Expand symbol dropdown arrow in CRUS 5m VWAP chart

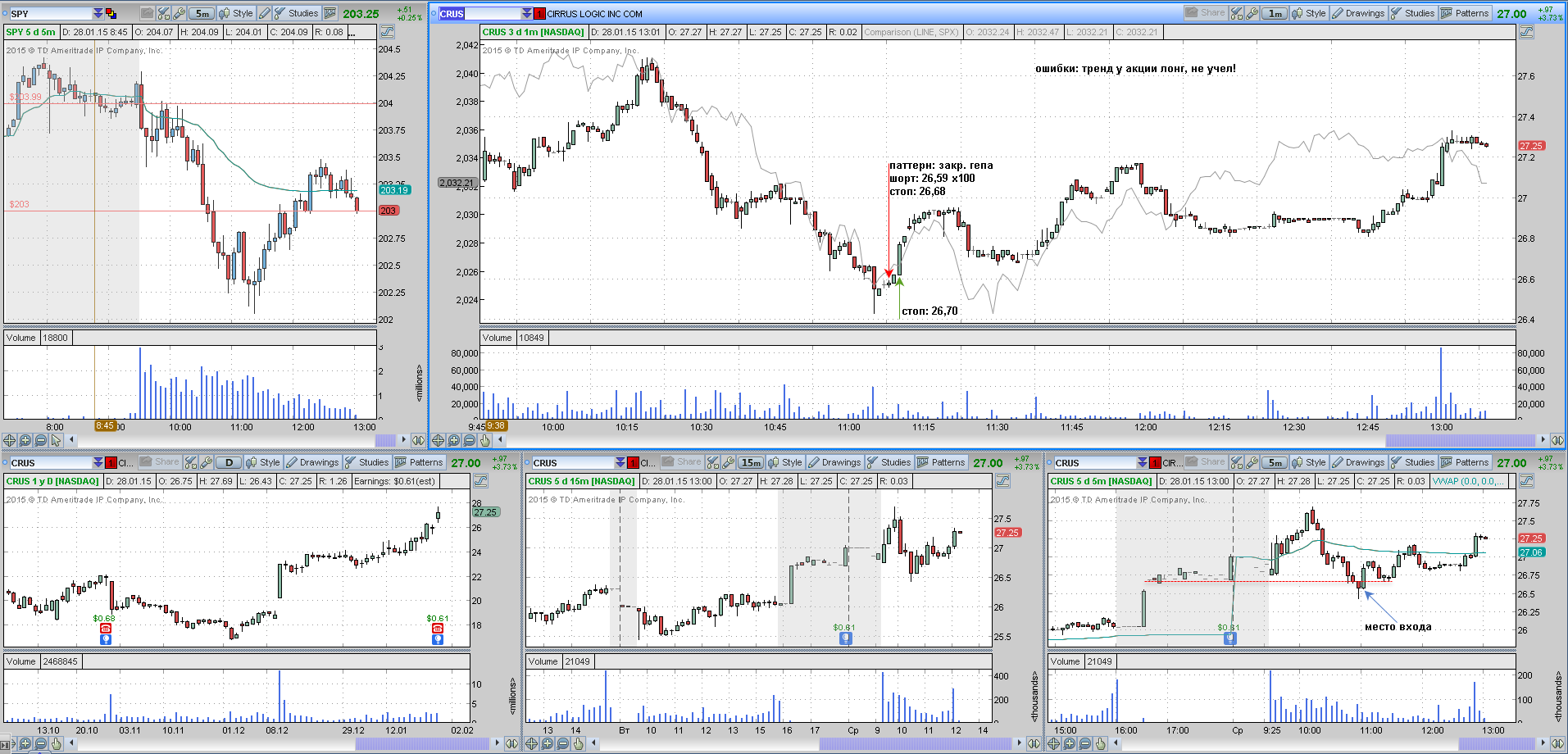tap(1143, 463)
